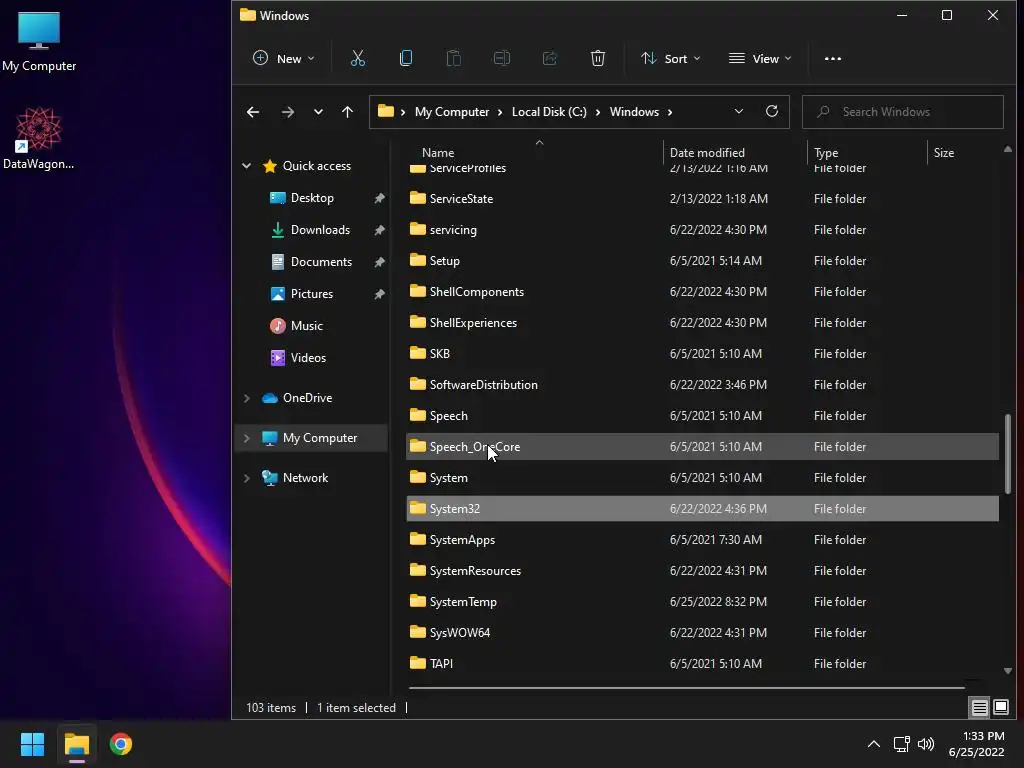1024x768 pixels.
Task: Click the Rename icon in toolbar
Action: click(502, 59)
